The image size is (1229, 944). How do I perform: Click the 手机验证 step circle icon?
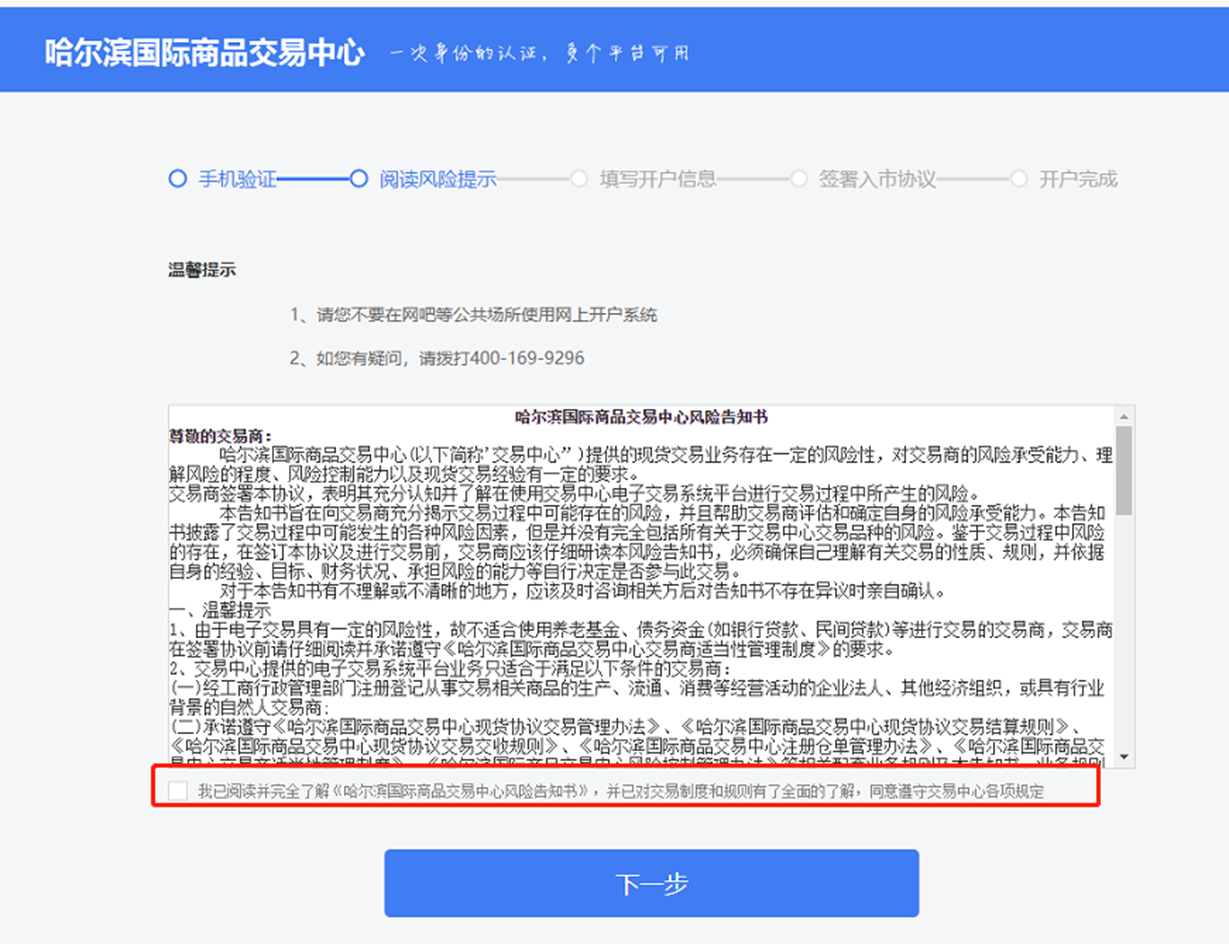pos(178,179)
